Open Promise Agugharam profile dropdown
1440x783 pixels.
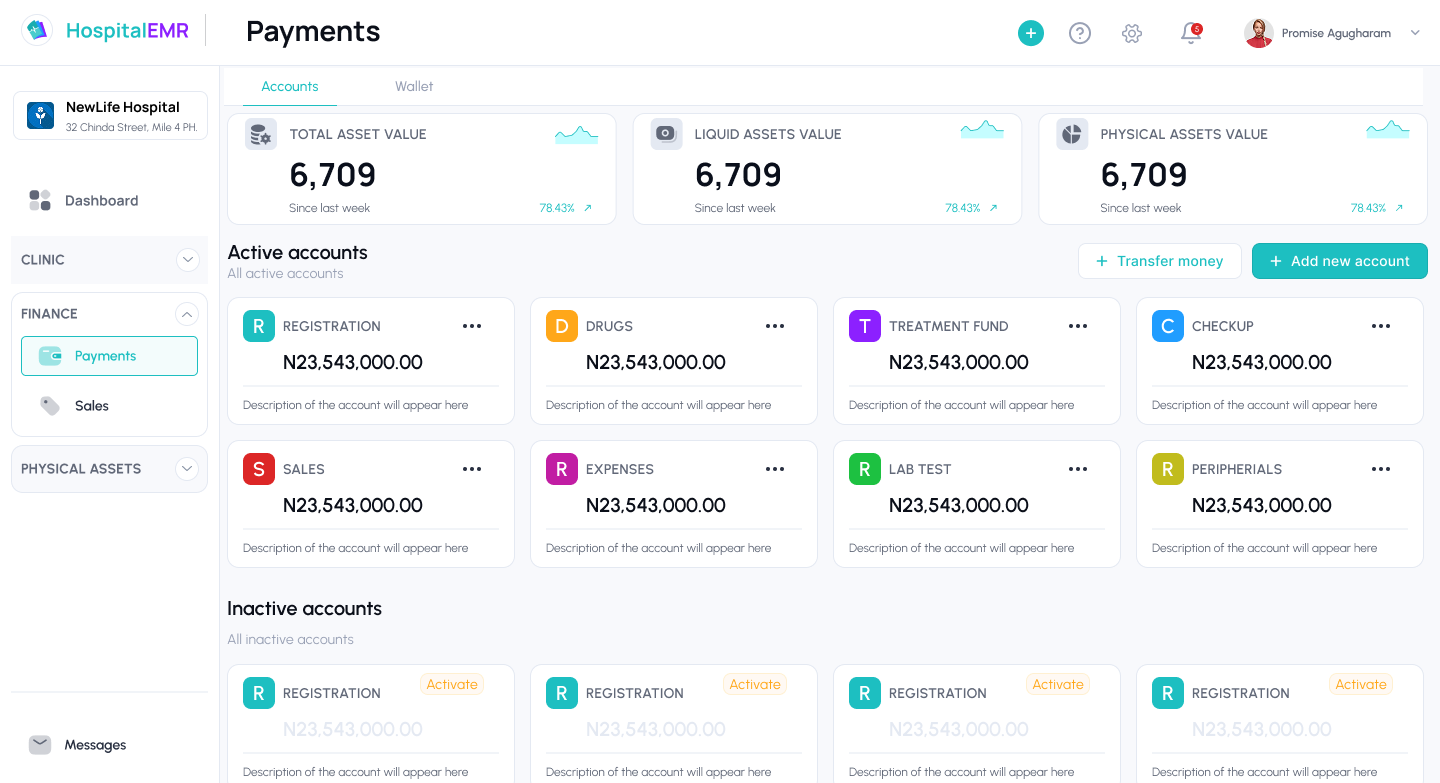[x=1415, y=33]
